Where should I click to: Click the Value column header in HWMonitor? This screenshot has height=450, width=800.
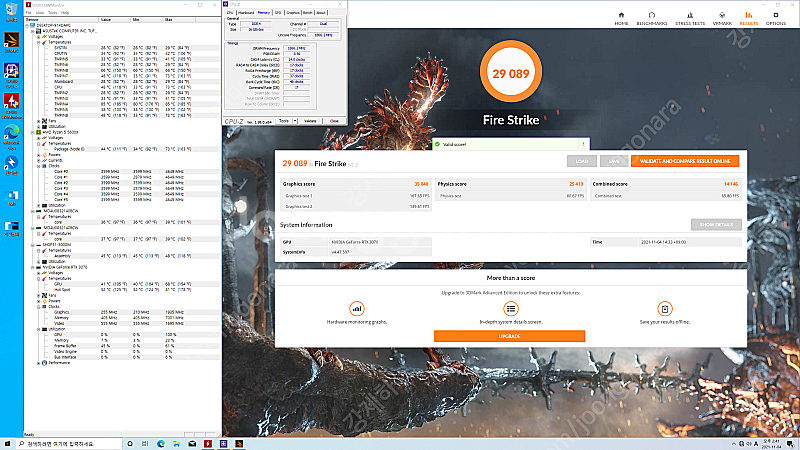point(115,19)
